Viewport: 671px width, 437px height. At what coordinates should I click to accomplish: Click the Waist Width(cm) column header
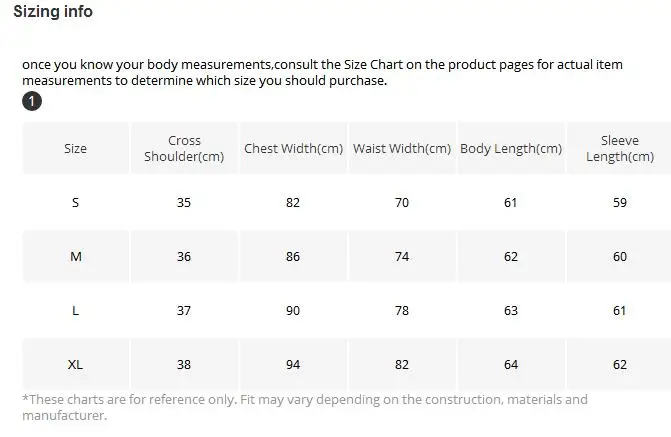tap(402, 149)
